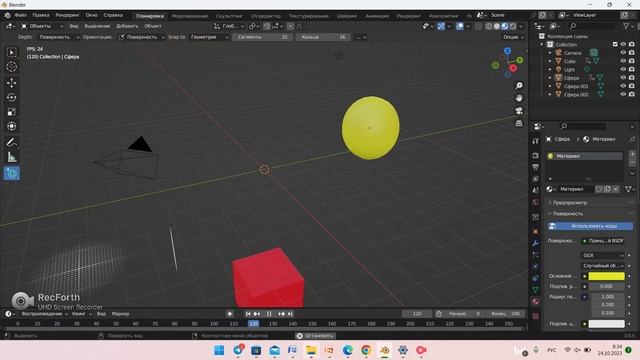Image resolution: width=640 pixels, height=360 pixels.
Task: Open the Render properties tab icon
Action: [x=536, y=156]
